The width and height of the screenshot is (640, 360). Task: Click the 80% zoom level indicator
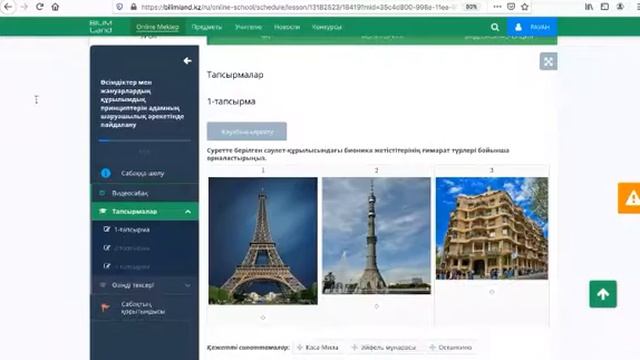coord(471,7)
